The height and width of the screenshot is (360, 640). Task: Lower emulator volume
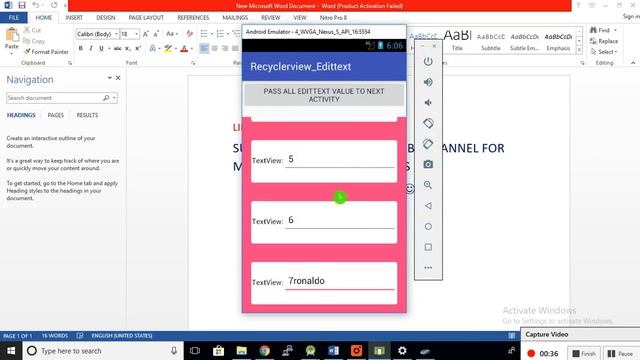pyautogui.click(x=428, y=102)
